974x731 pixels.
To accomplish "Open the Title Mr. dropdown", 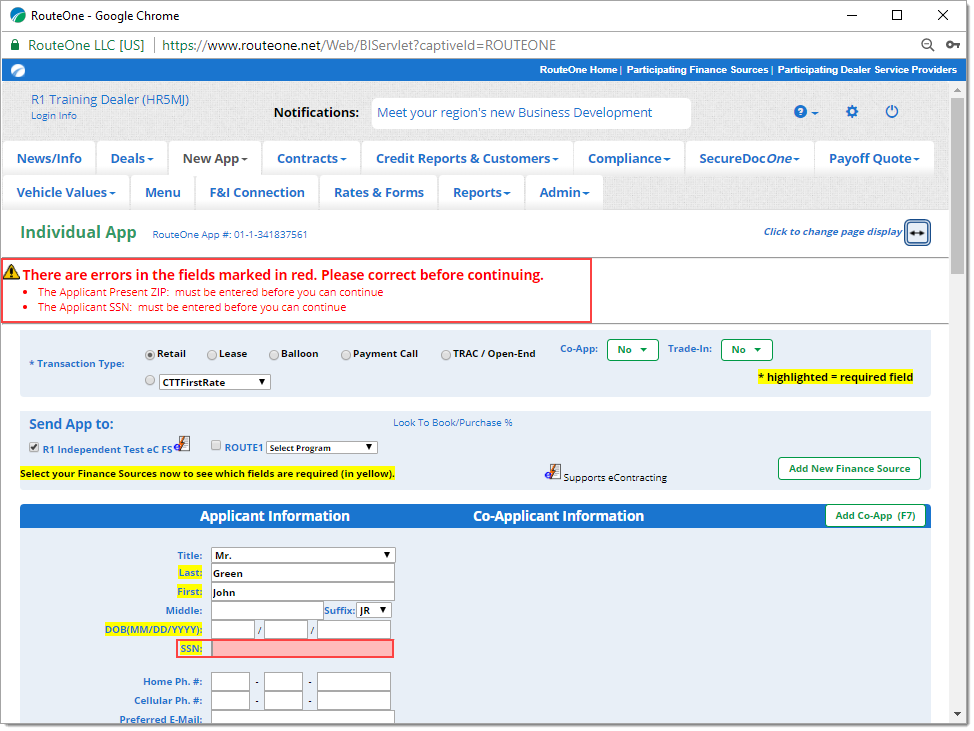I will click(x=303, y=555).
